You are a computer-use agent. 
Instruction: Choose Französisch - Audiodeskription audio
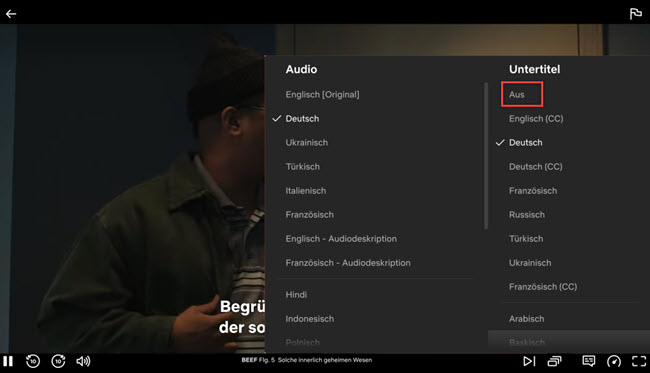pyautogui.click(x=348, y=263)
